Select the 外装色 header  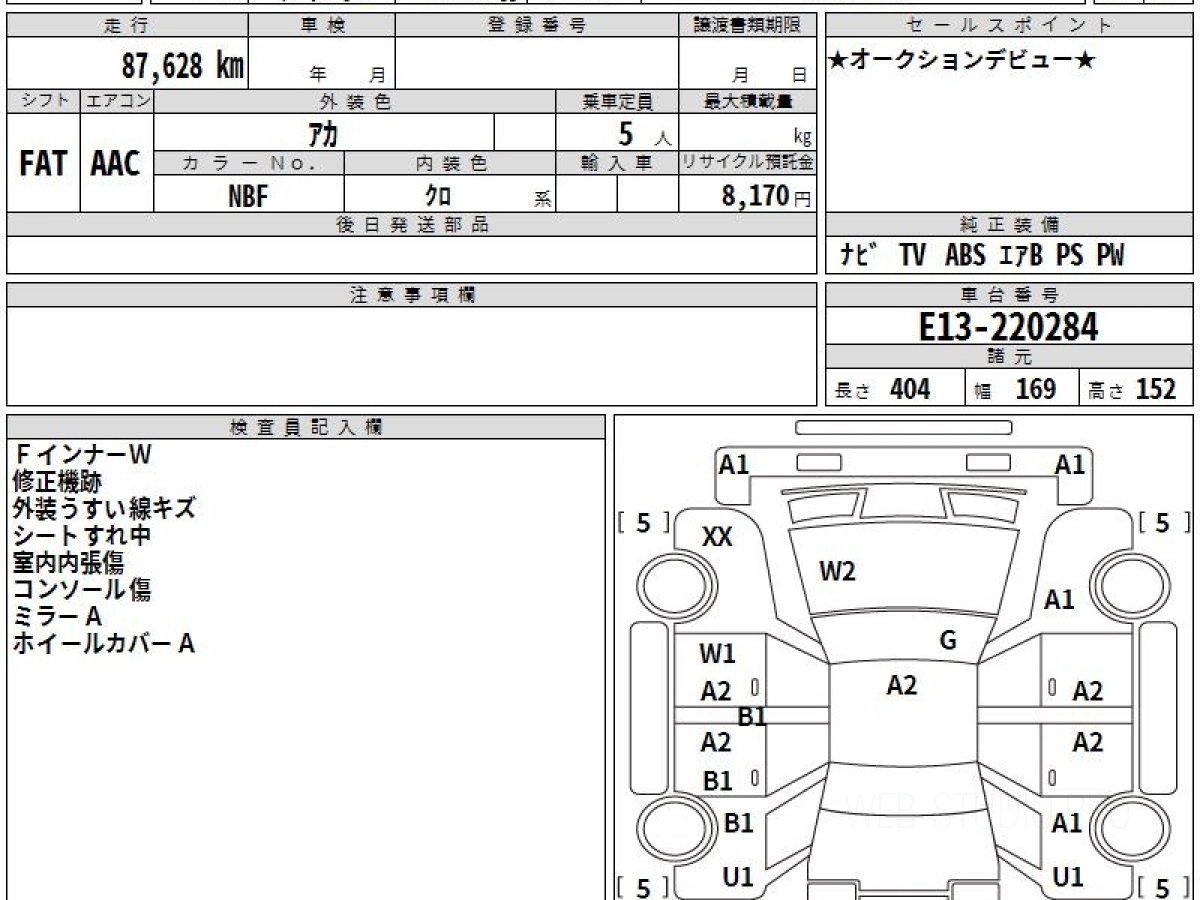click(355, 101)
